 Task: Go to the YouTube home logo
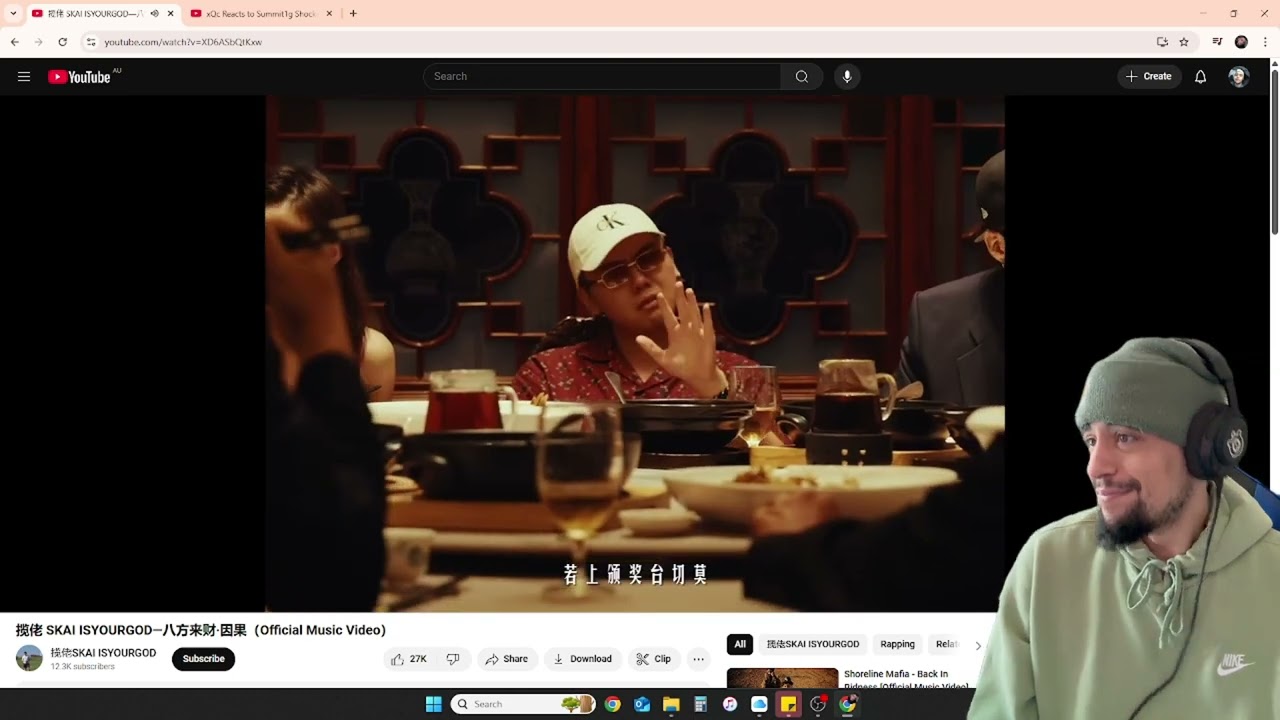coord(79,77)
